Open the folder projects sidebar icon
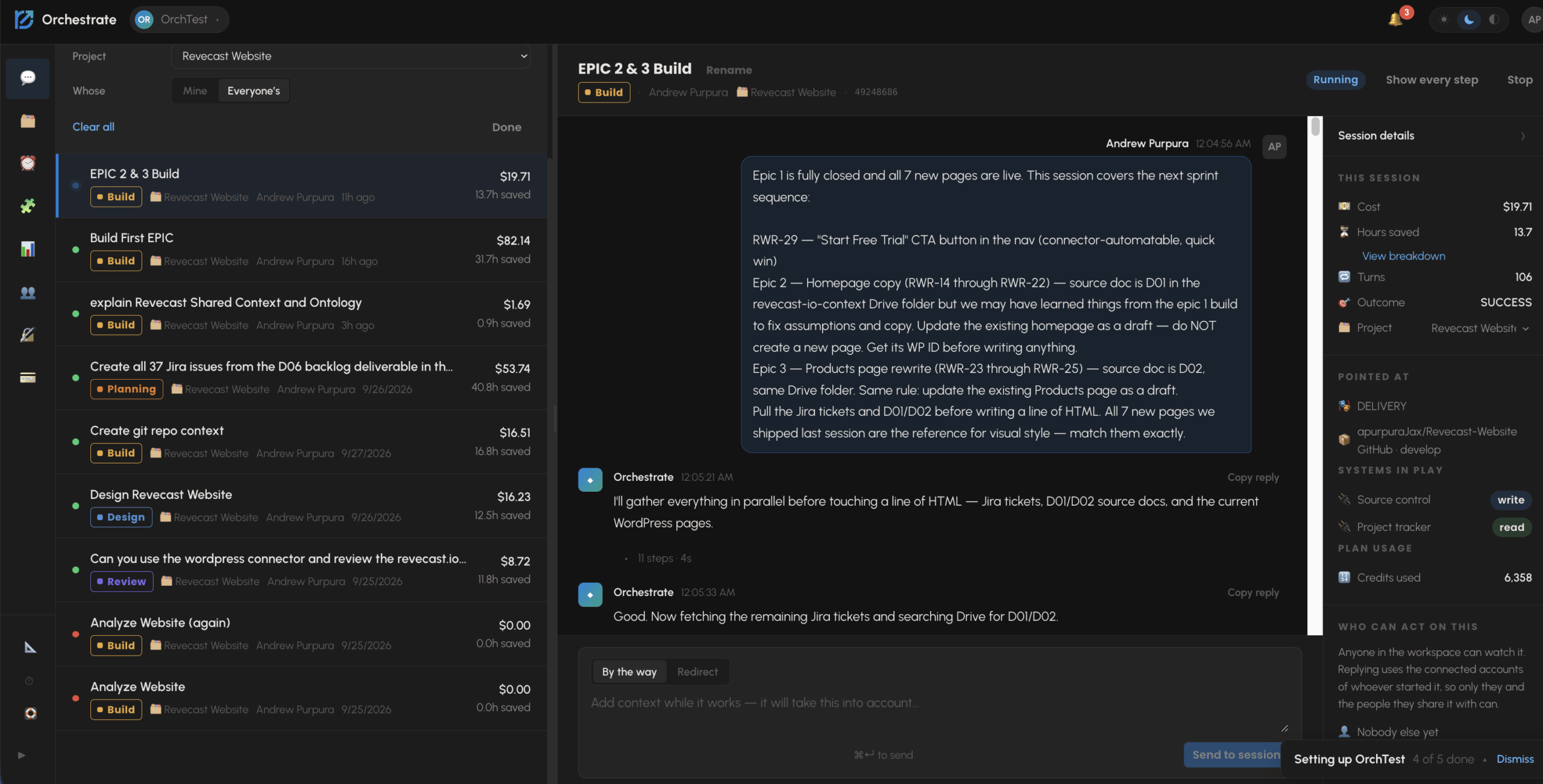 pos(28,121)
